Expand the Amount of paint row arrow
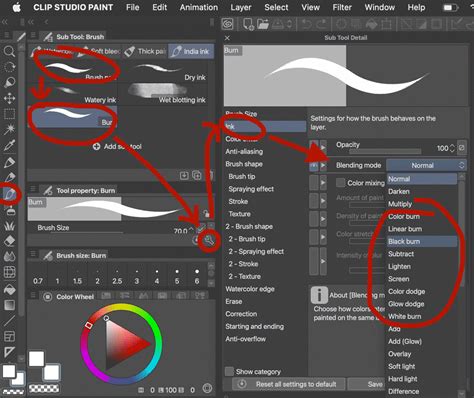 (323, 200)
